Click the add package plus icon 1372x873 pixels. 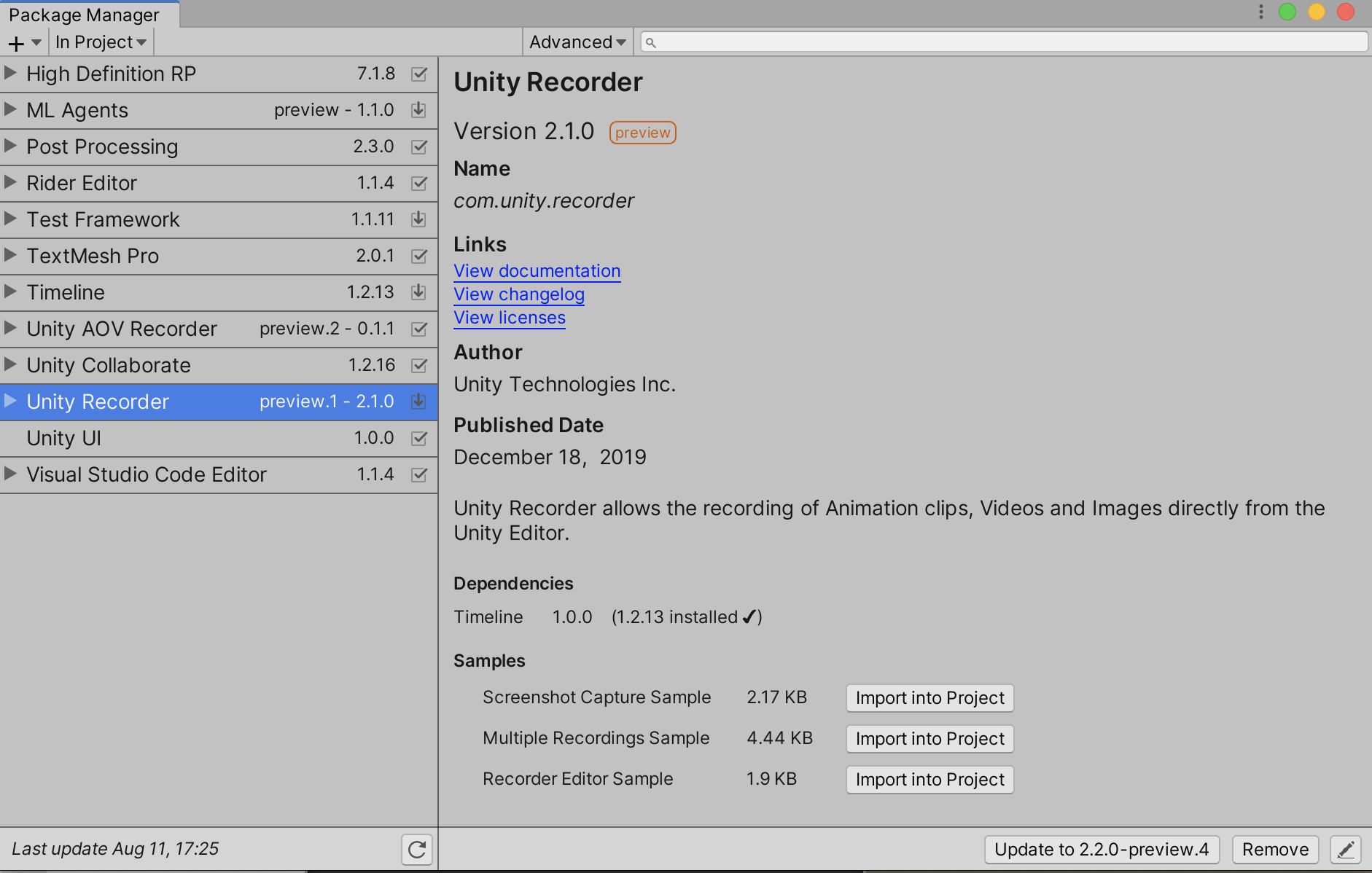(24, 43)
